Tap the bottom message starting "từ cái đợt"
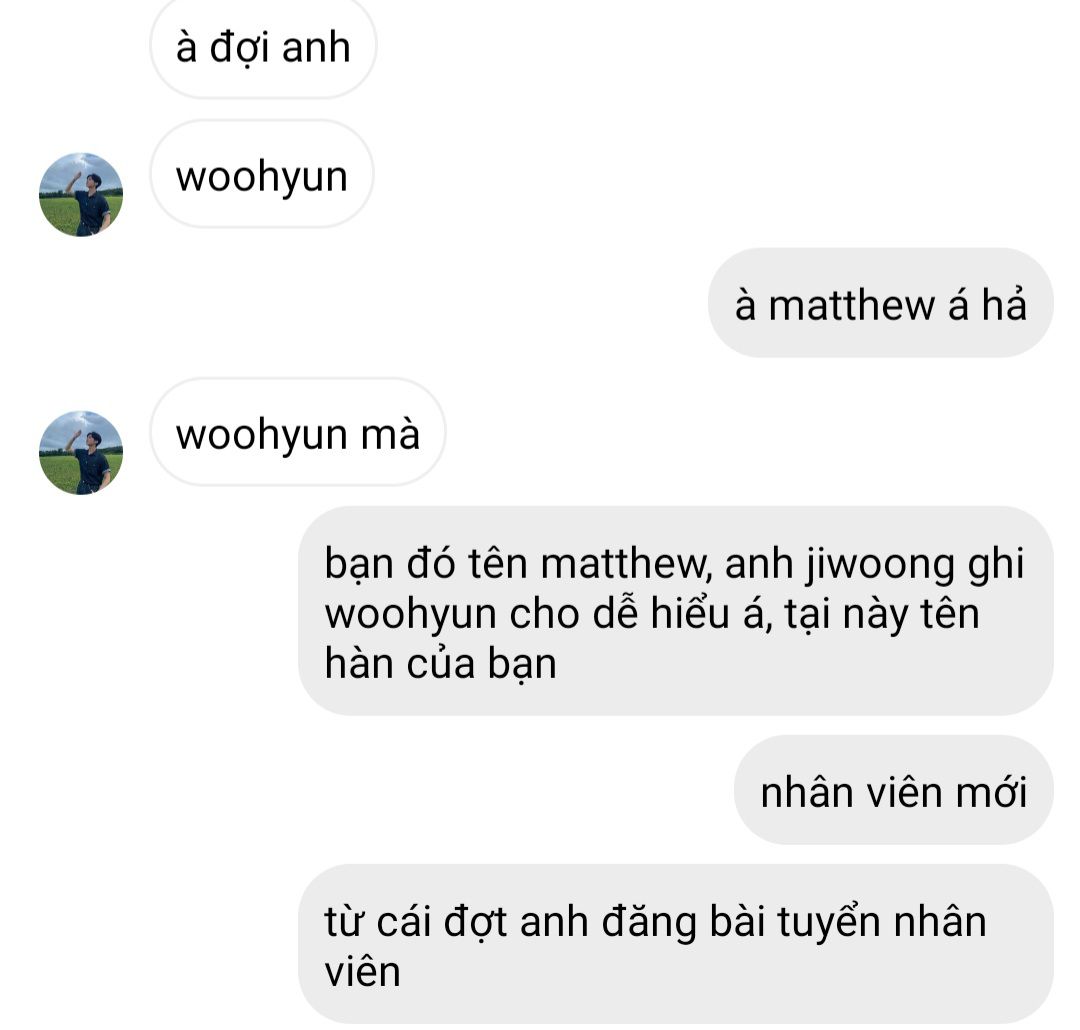 point(676,944)
